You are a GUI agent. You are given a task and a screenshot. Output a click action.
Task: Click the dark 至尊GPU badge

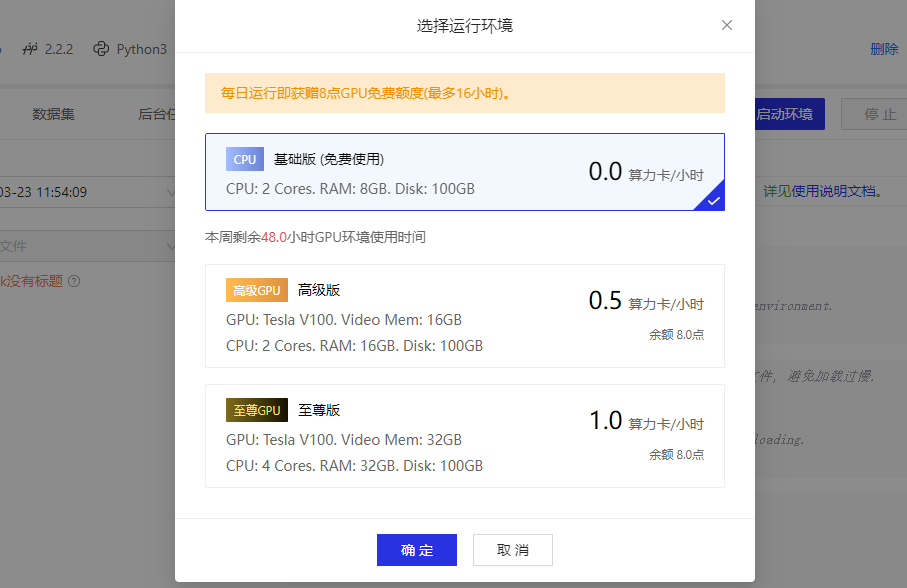(x=257, y=410)
